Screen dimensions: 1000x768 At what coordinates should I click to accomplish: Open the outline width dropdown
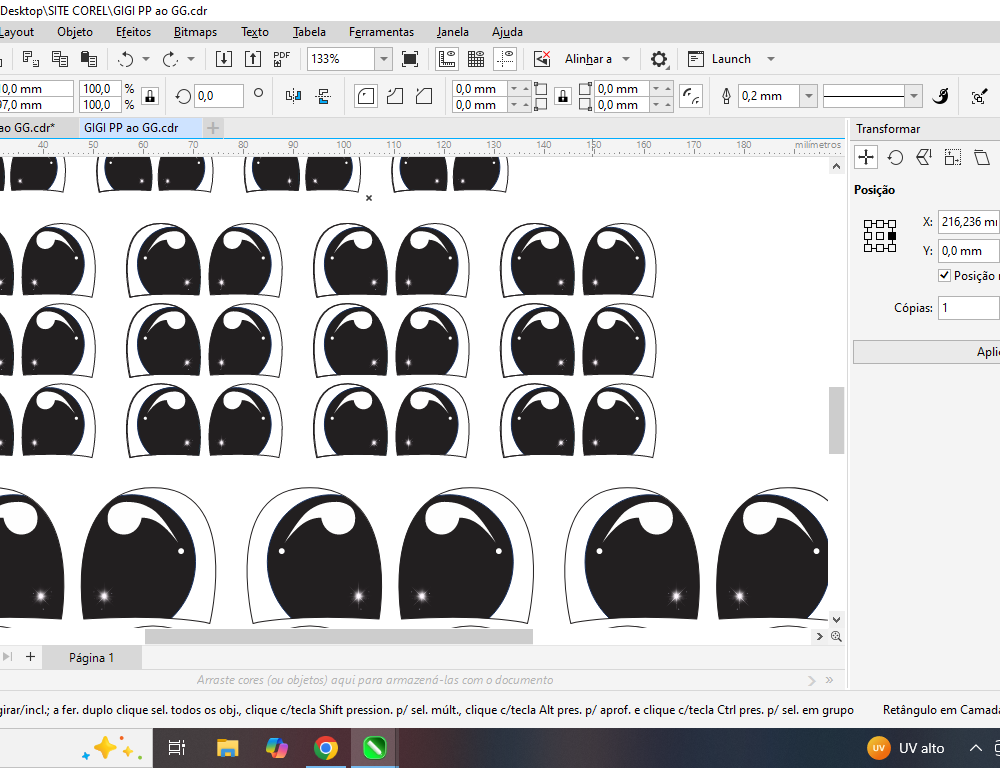(x=809, y=96)
